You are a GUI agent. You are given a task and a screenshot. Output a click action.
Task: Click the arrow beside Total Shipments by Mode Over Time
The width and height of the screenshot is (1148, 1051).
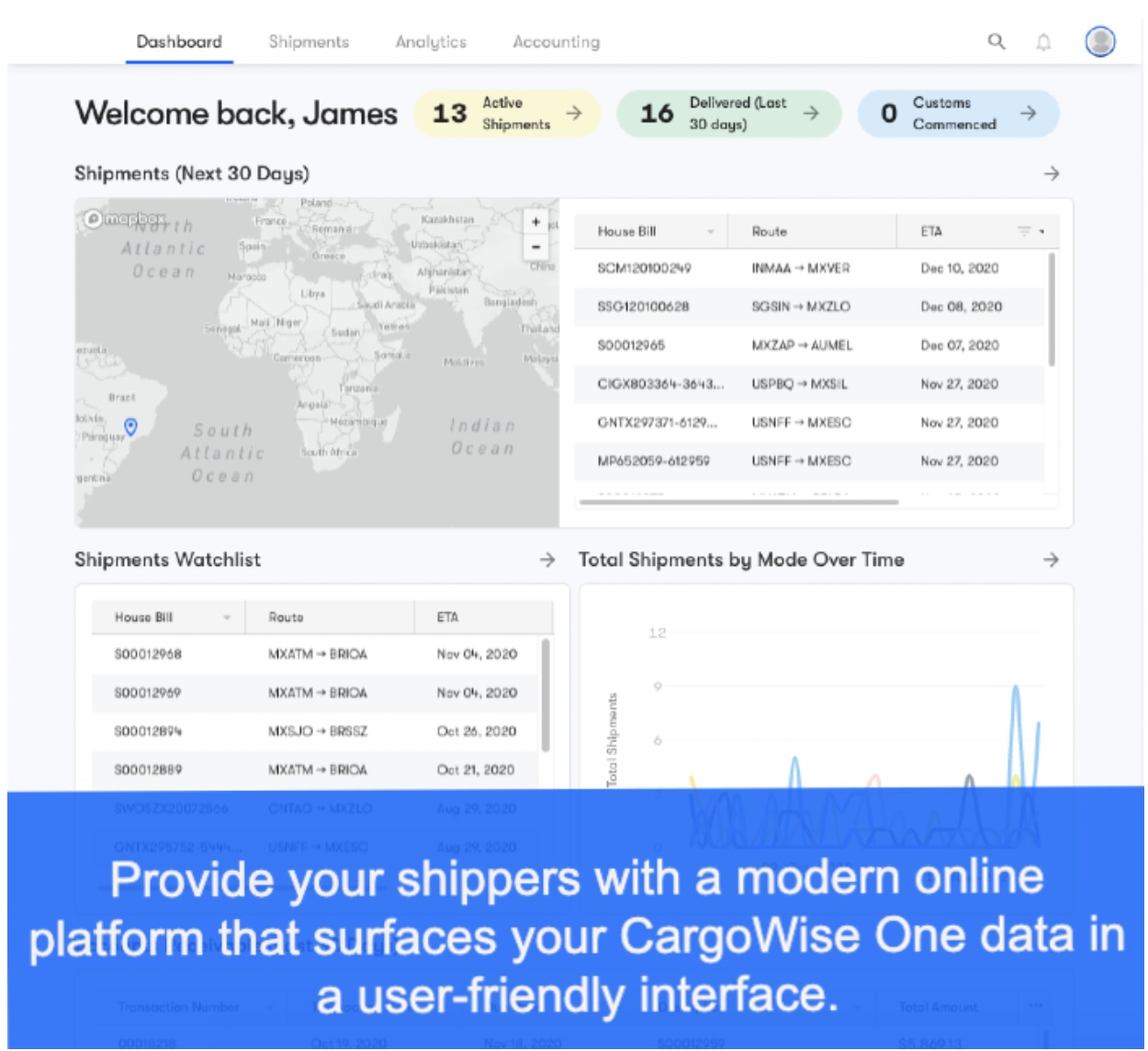1052,559
